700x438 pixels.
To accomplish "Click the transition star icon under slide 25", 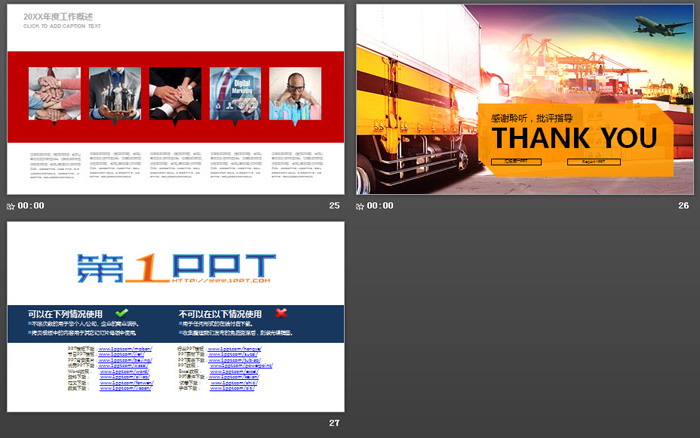I will pyautogui.click(x=12, y=206).
